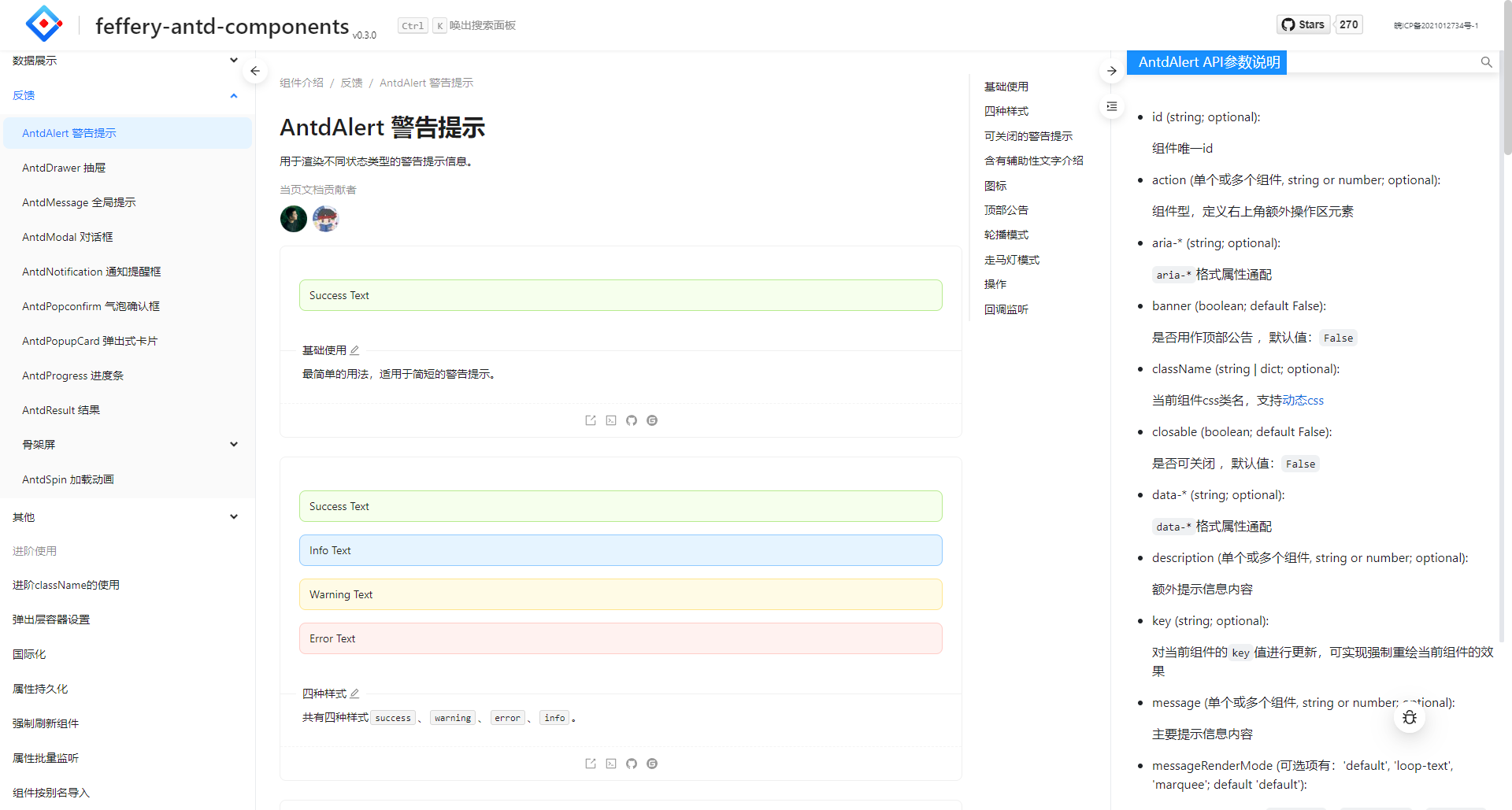Open the 四种样式 demo in a new window
Screen dimensions: 1512x810
pyautogui.click(x=591, y=764)
